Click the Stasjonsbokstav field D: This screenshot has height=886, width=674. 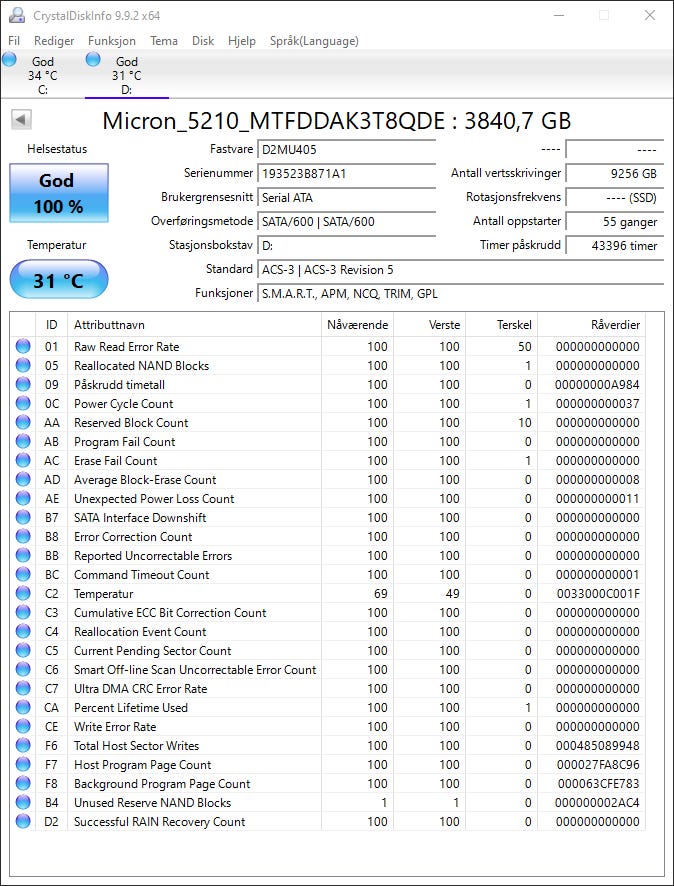[346, 246]
